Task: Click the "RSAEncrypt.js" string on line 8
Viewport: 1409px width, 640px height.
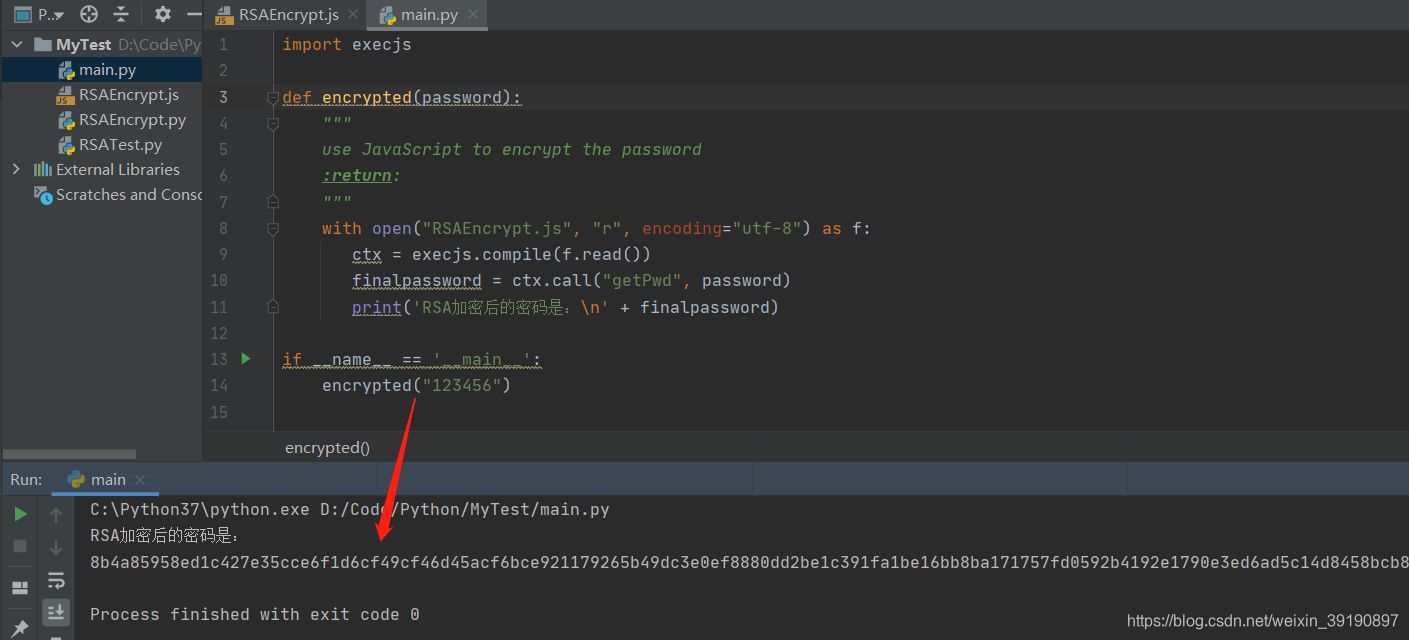Action: pos(496,228)
